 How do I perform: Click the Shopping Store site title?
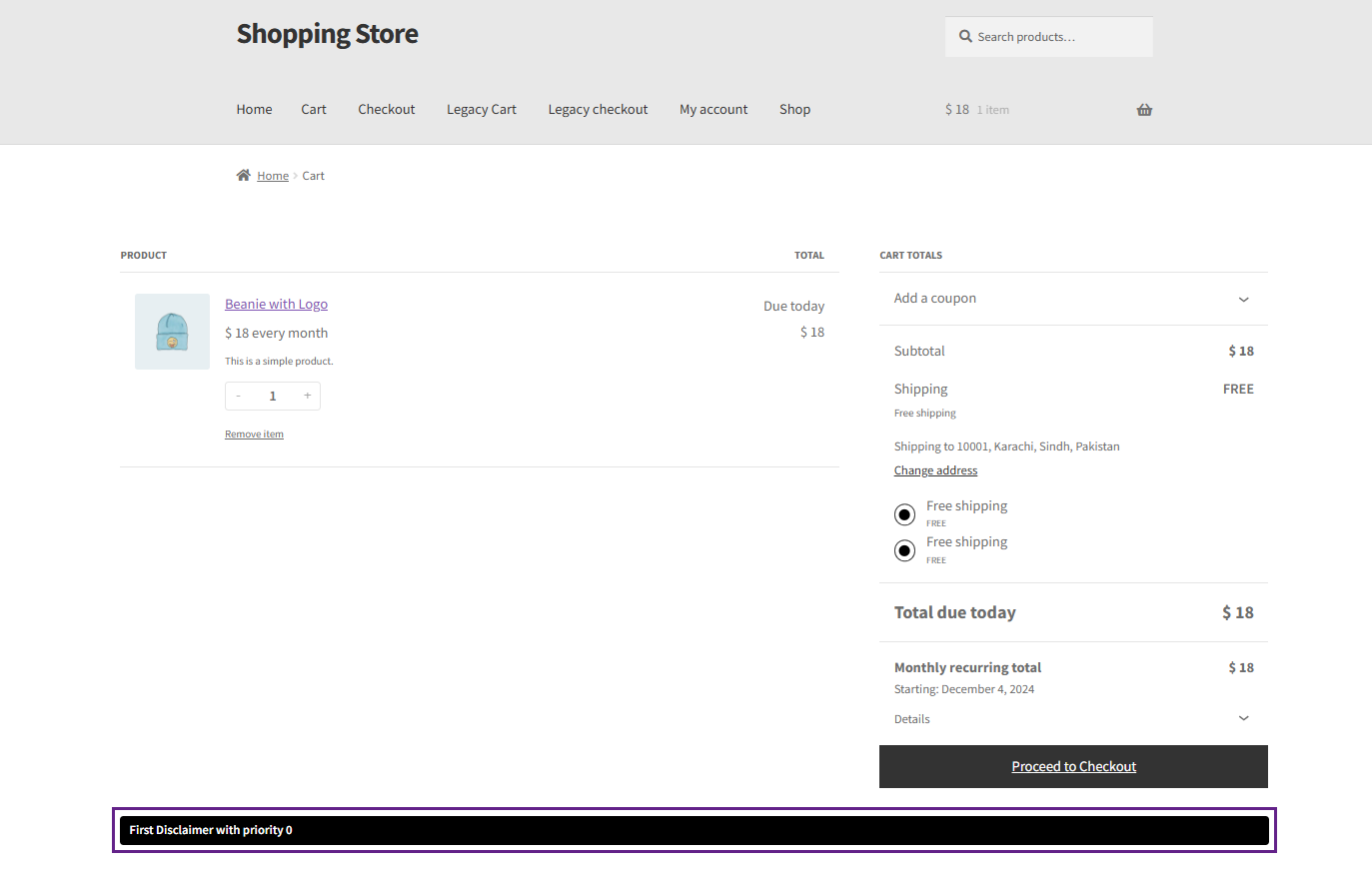pos(327,34)
